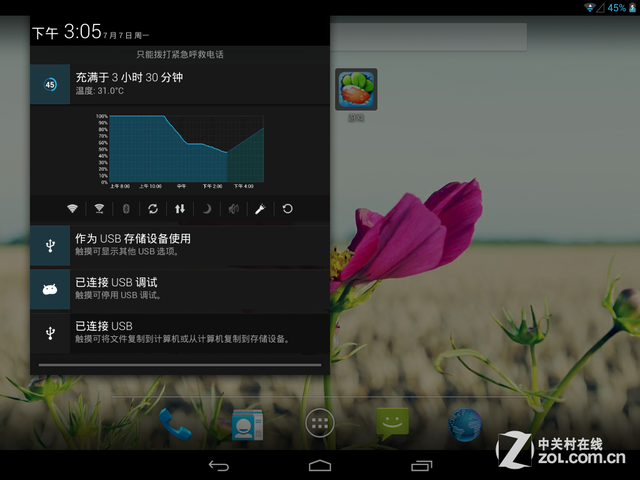Screen dimensions: 640x480
Task: Tap the auto-rotate screen icon
Action: tap(288, 208)
